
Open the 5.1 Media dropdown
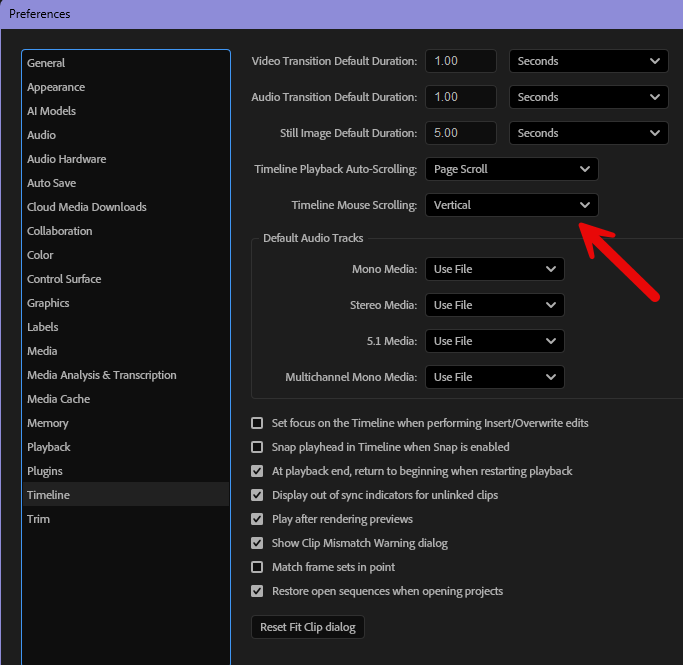tap(494, 341)
